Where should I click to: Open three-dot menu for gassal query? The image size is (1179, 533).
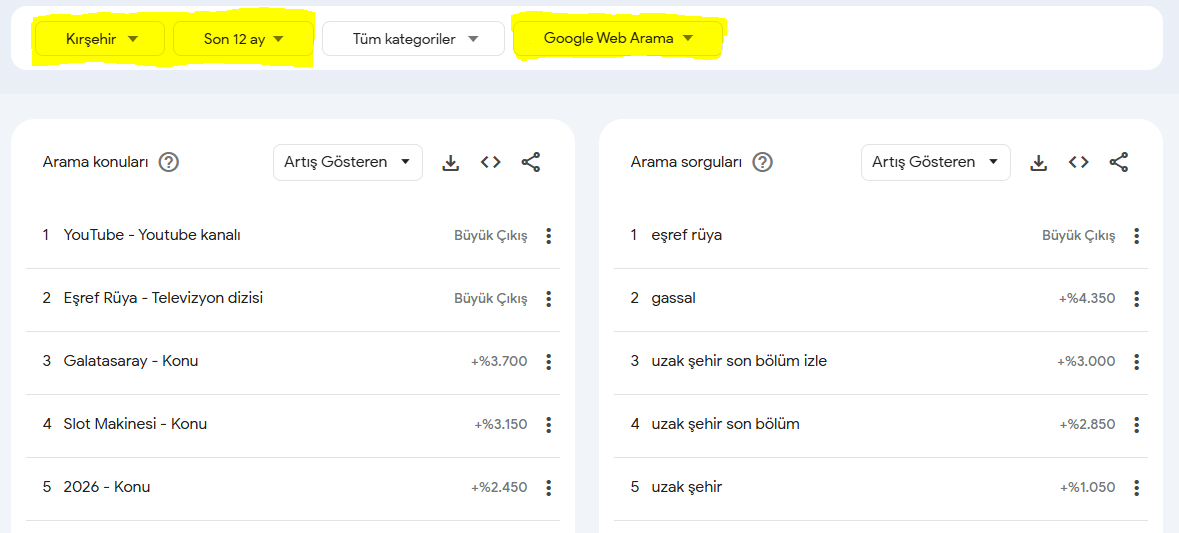[1136, 299]
